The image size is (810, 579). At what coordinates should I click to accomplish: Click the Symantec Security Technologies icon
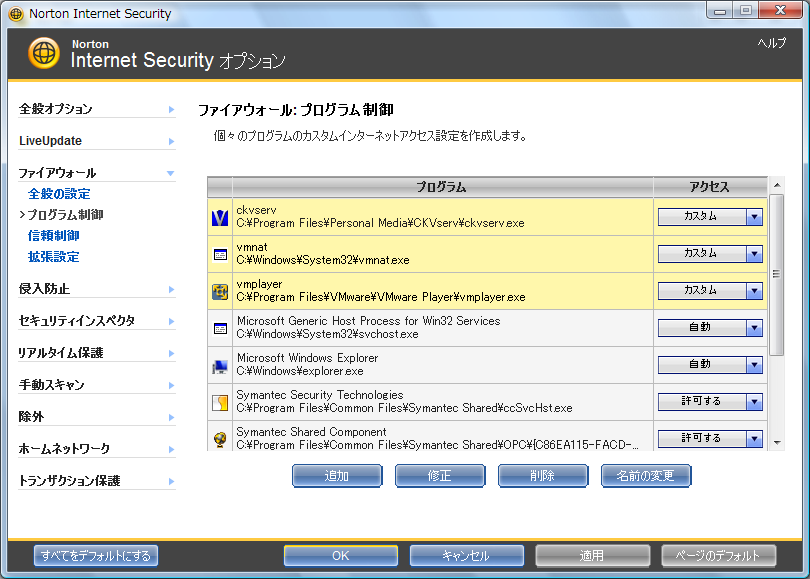pos(220,402)
